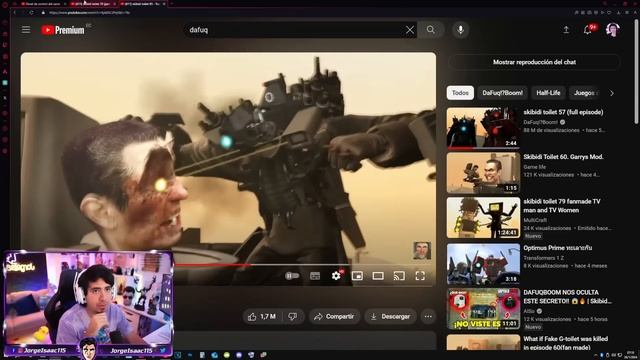This screenshot has height=360, width=640.
Task: Open skibidi toilet 79 fanmade thumbnail
Action: [483, 218]
